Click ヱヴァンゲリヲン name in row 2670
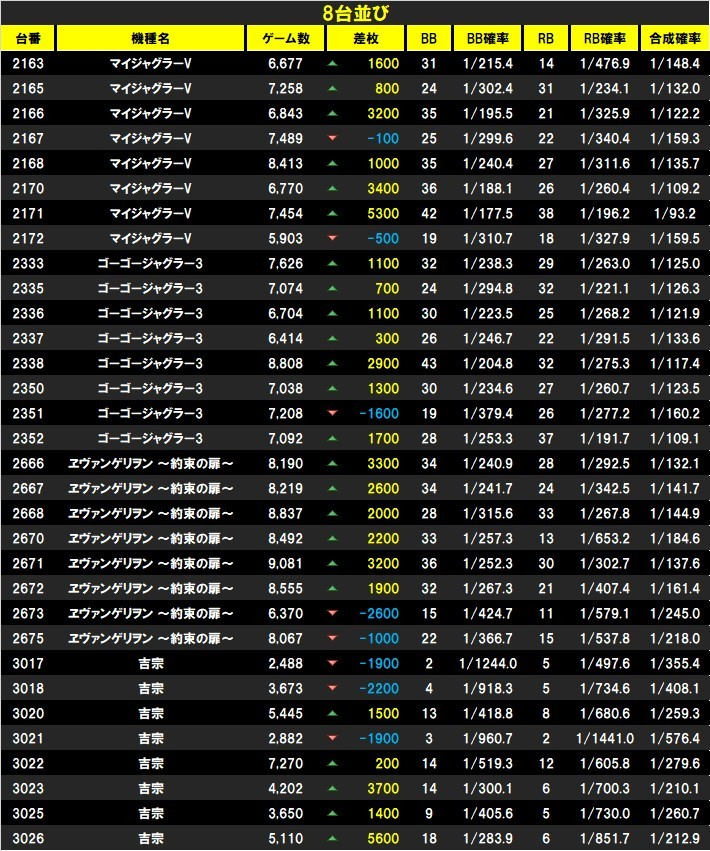The width and height of the screenshot is (710, 851). [x=150, y=538]
